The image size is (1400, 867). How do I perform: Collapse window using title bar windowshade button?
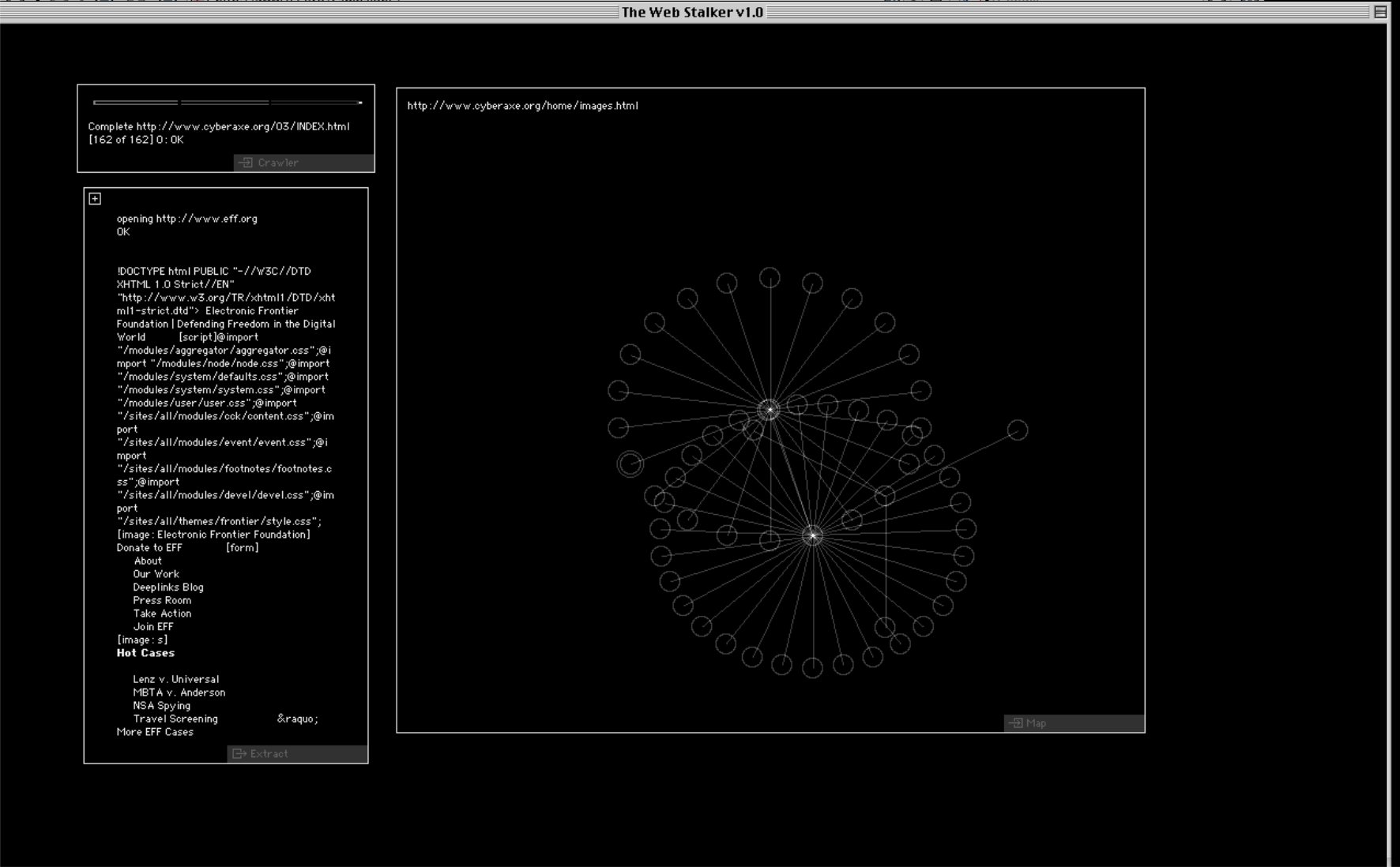(x=1380, y=12)
